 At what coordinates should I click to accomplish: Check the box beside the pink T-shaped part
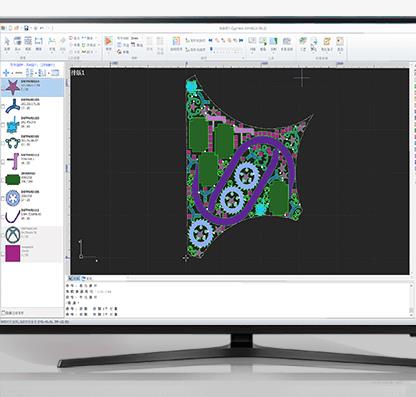coord(3,162)
